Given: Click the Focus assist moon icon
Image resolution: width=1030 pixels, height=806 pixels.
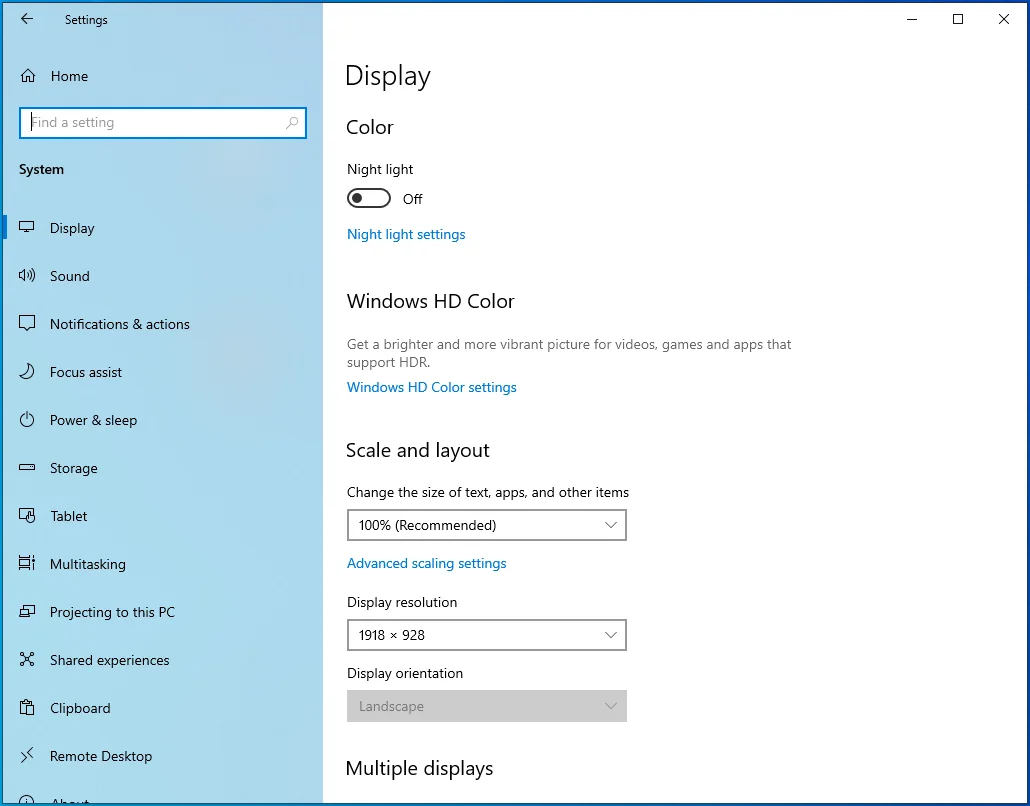Looking at the screenshot, I should (x=27, y=371).
